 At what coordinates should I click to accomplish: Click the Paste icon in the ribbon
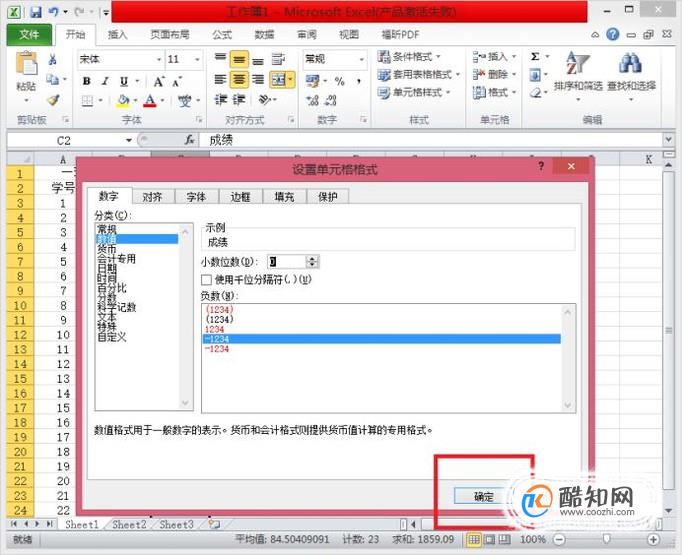pos(26,63)
